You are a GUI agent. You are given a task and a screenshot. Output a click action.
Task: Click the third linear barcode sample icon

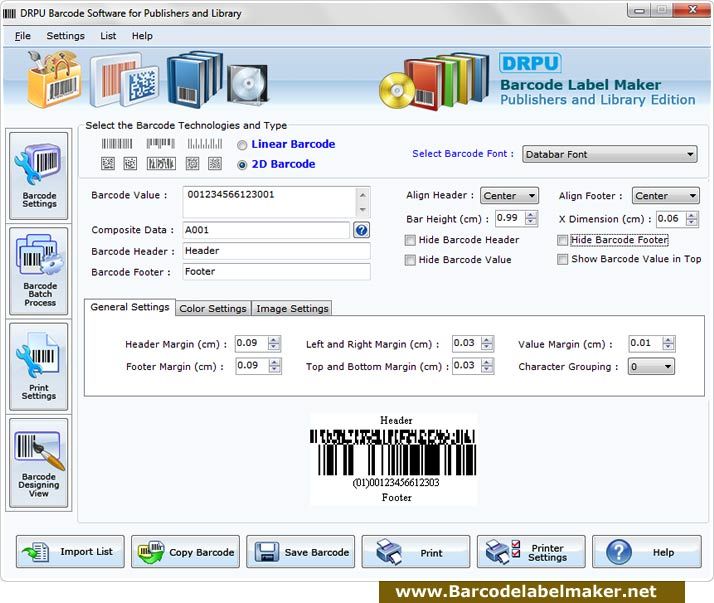(205, 144)
